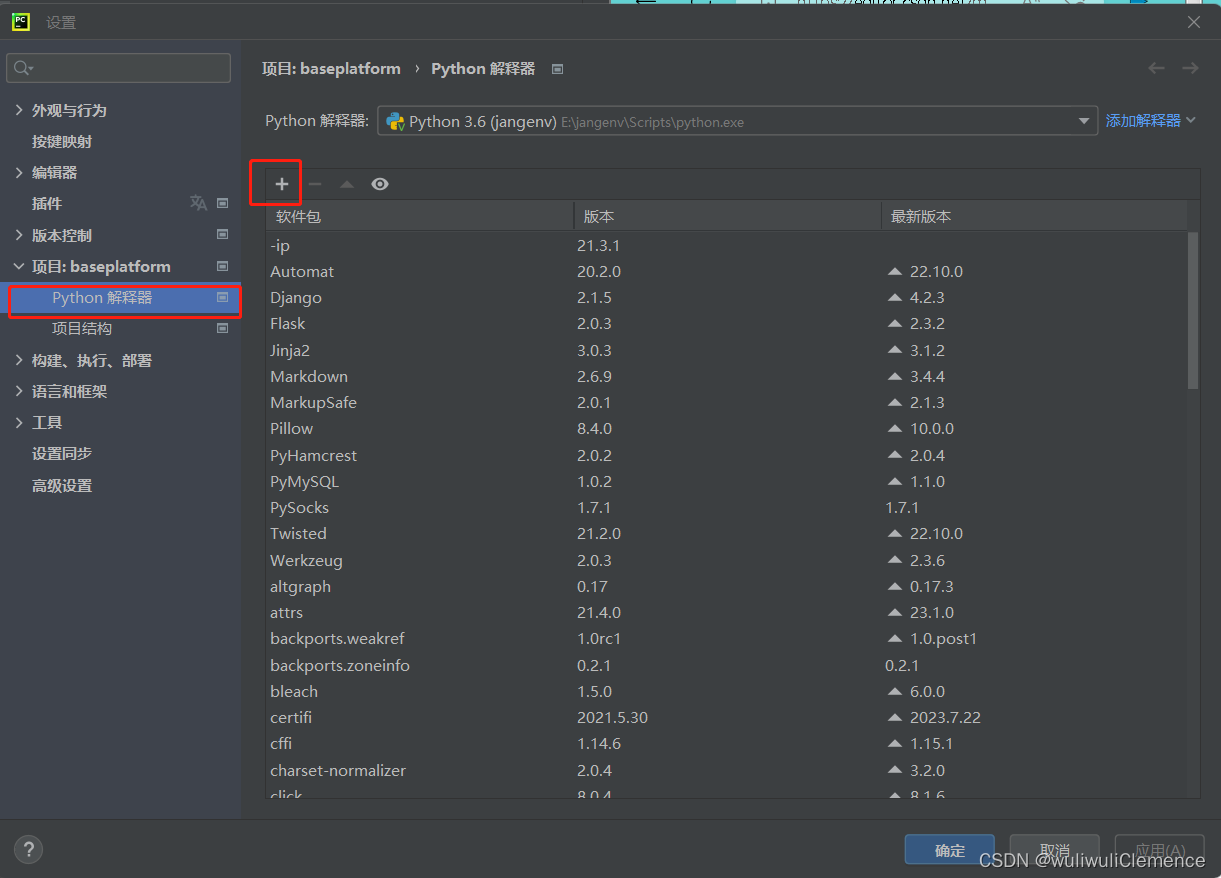Click project icon beside 版本控制
The height and width of the screenshot is (878, 1221).
coord(222,235)
